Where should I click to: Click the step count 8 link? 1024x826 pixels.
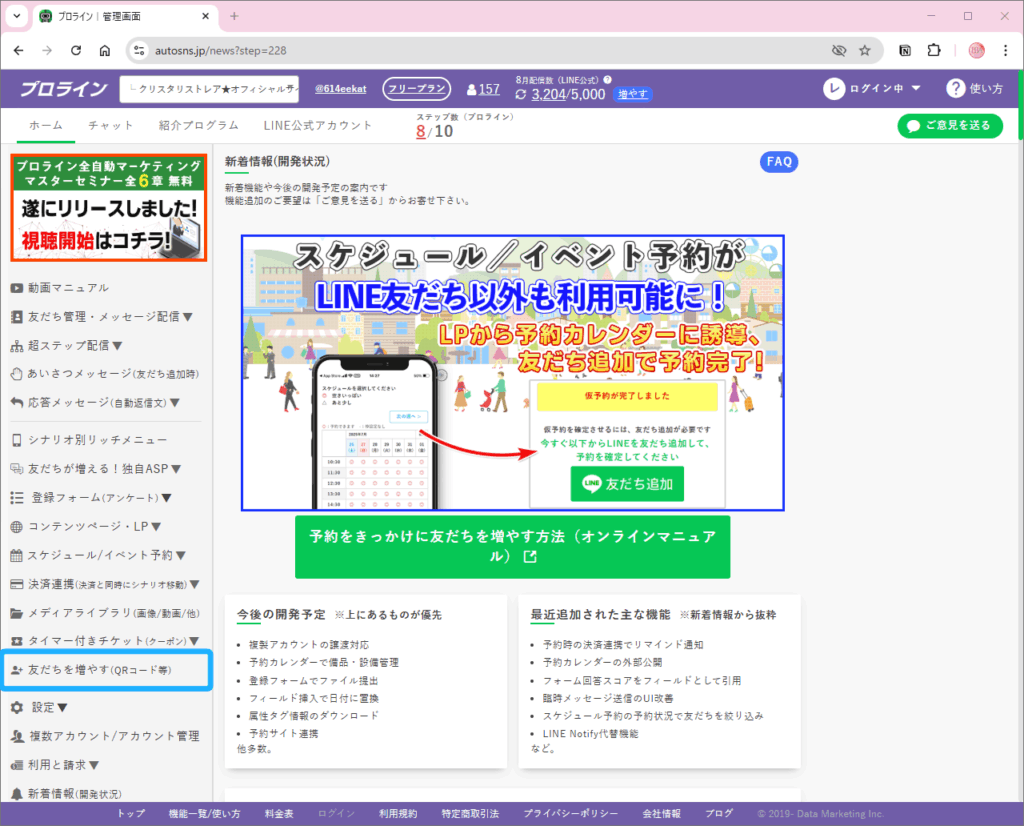pyautogui.click(x=421, y=131)
